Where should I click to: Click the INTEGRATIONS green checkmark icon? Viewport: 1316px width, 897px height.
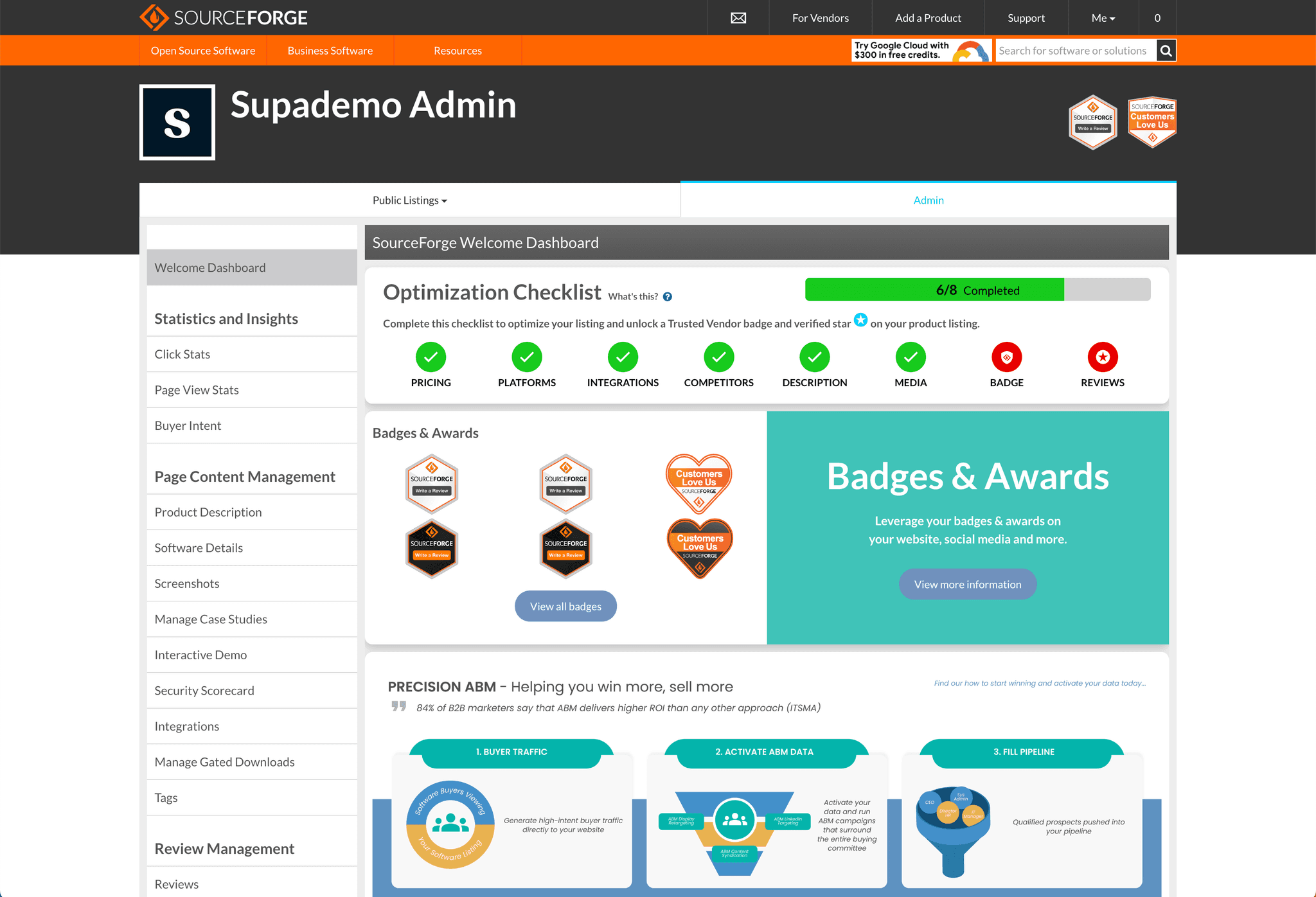[623, 357]
